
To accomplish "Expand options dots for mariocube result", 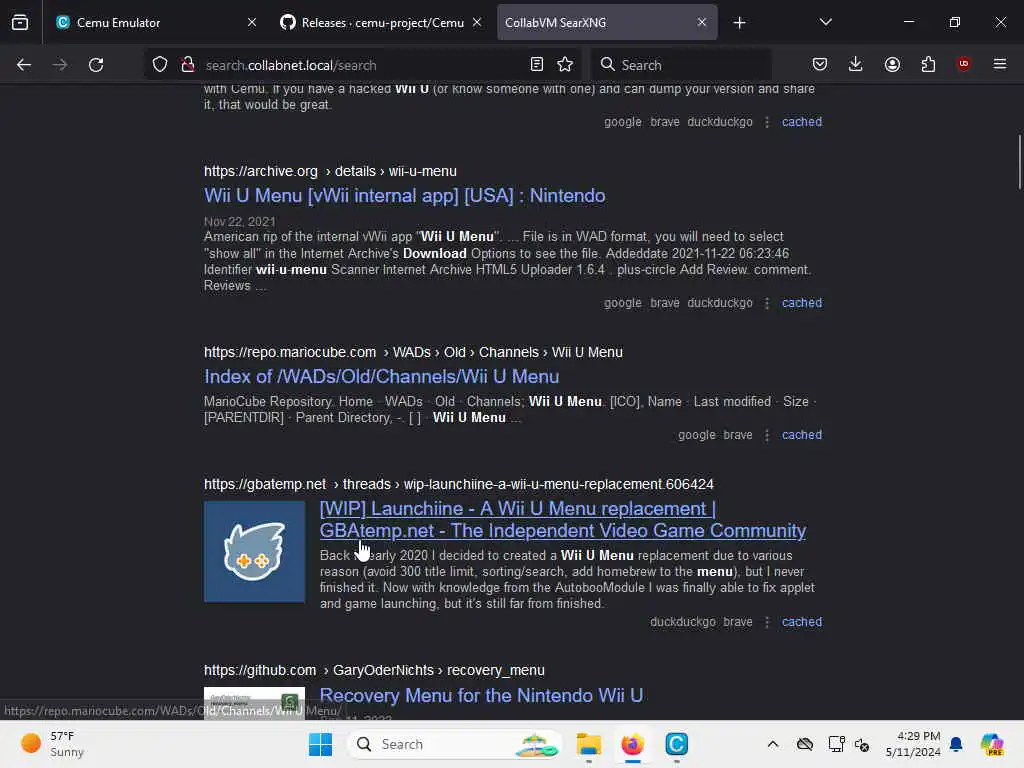I will click(767, 435).
